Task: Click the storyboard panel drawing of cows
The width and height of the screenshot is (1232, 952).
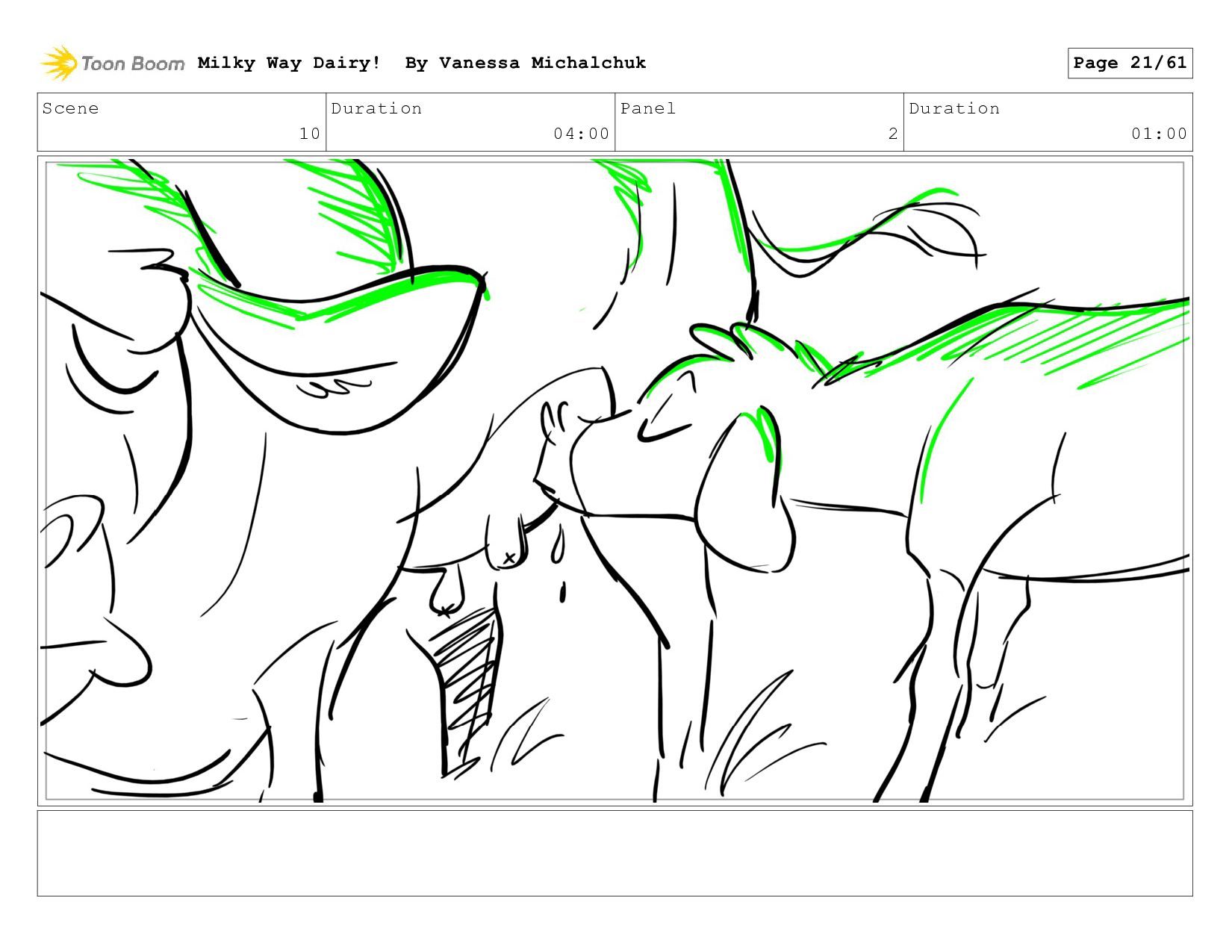Action: (x=615, y=481)
